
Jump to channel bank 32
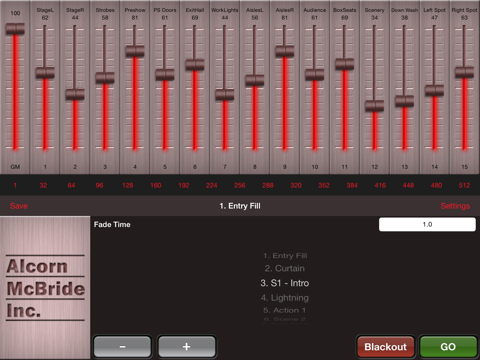[x=43, y=185]
